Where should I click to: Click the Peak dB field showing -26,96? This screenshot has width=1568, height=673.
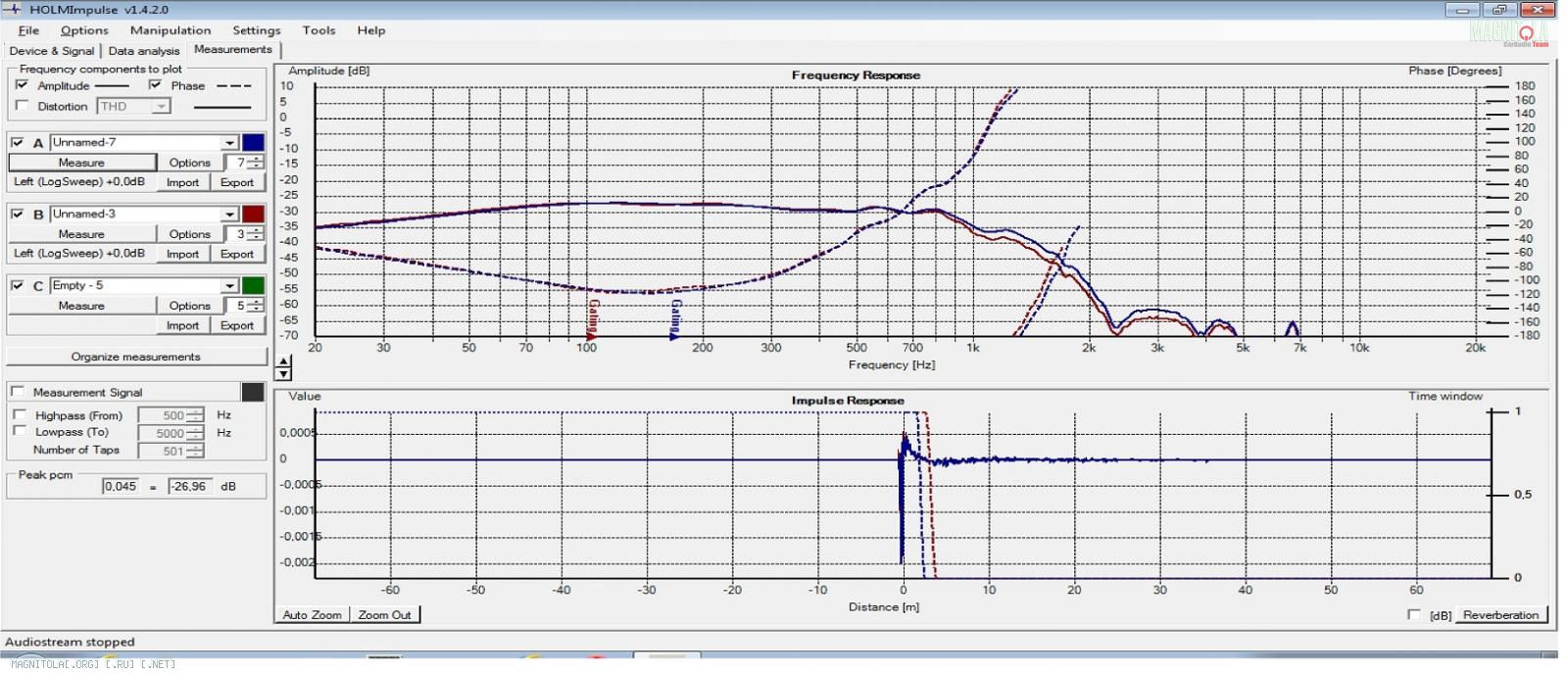[x=188, y=486]
